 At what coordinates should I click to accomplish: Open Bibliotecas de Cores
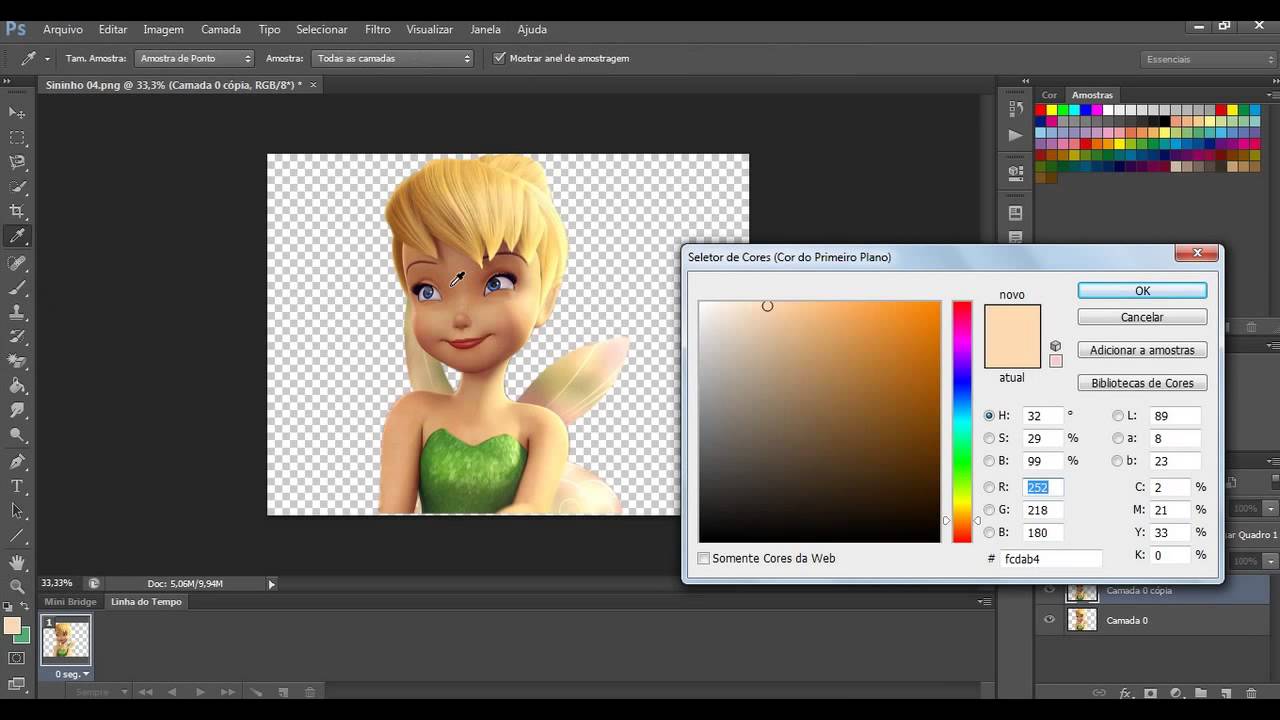click(x=1142, y=383)
